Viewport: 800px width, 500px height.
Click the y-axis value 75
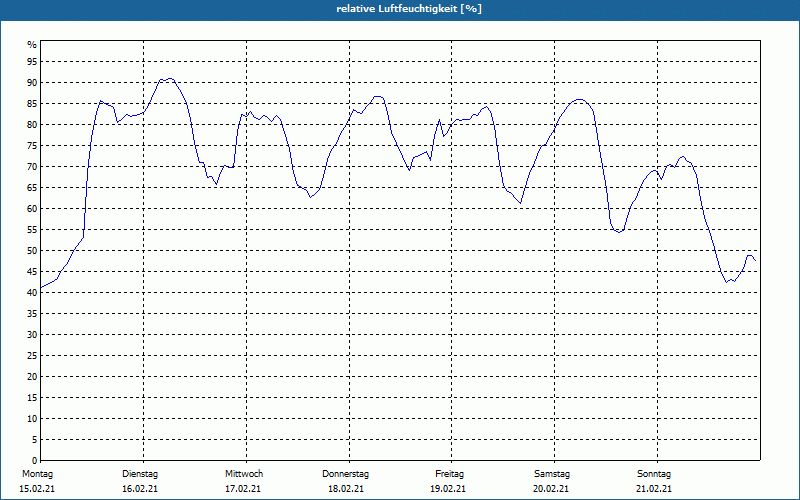coord(32,145)
